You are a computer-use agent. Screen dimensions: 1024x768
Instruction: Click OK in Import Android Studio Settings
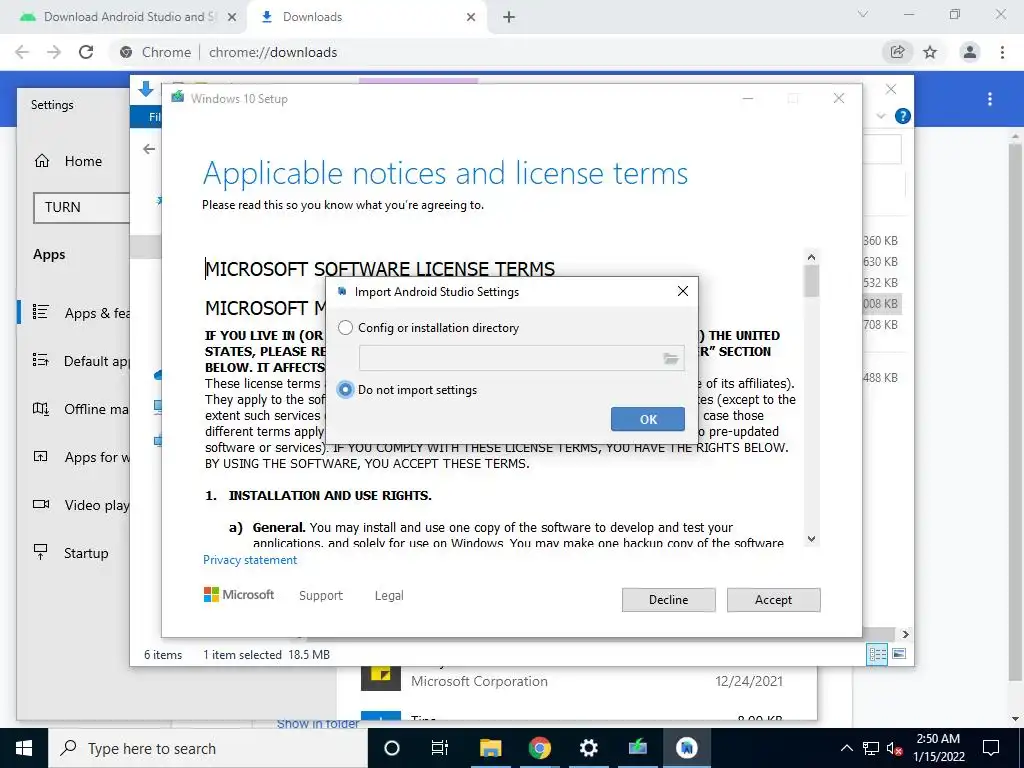(648, 419)
